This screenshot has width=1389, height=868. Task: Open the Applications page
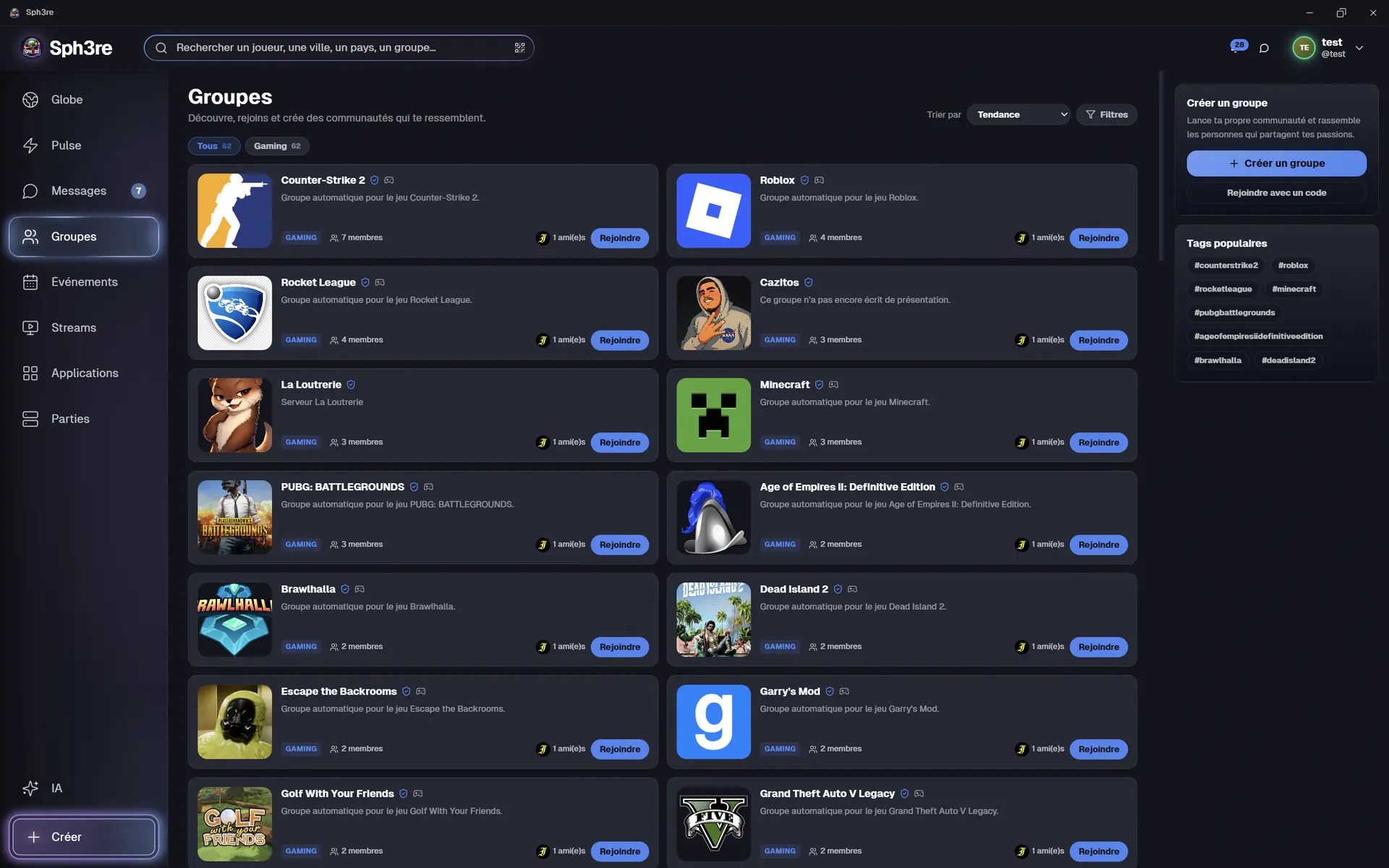[x=83, y=373]
